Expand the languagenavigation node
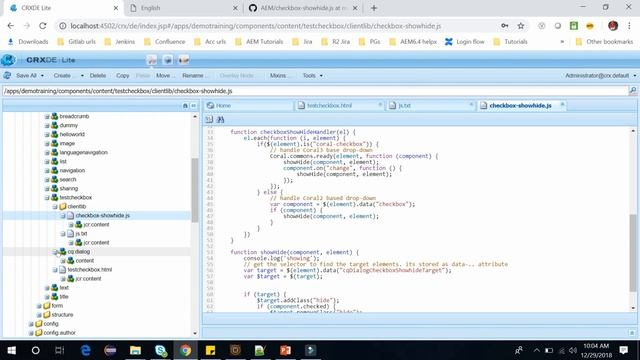The width and height of the screenshot is (640, 360). coord(47,152)
